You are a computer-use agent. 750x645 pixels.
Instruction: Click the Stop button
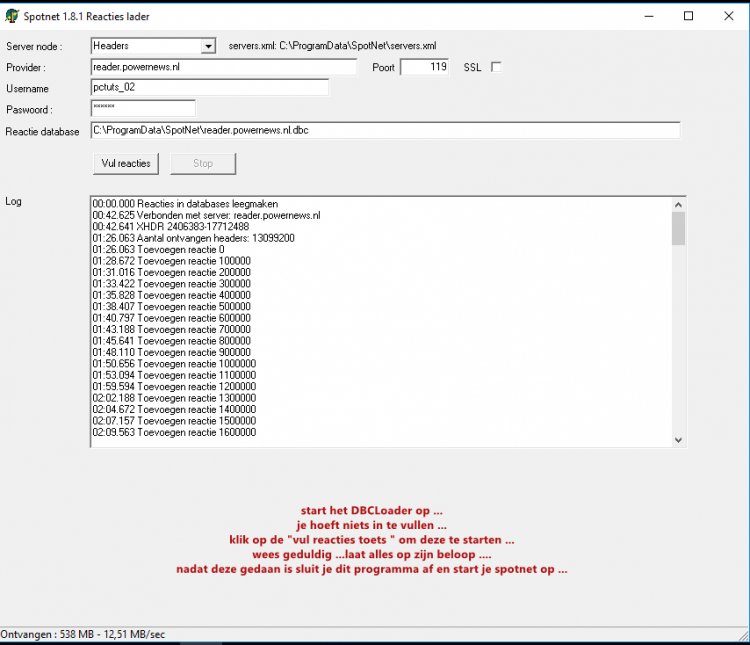point(203,163)
